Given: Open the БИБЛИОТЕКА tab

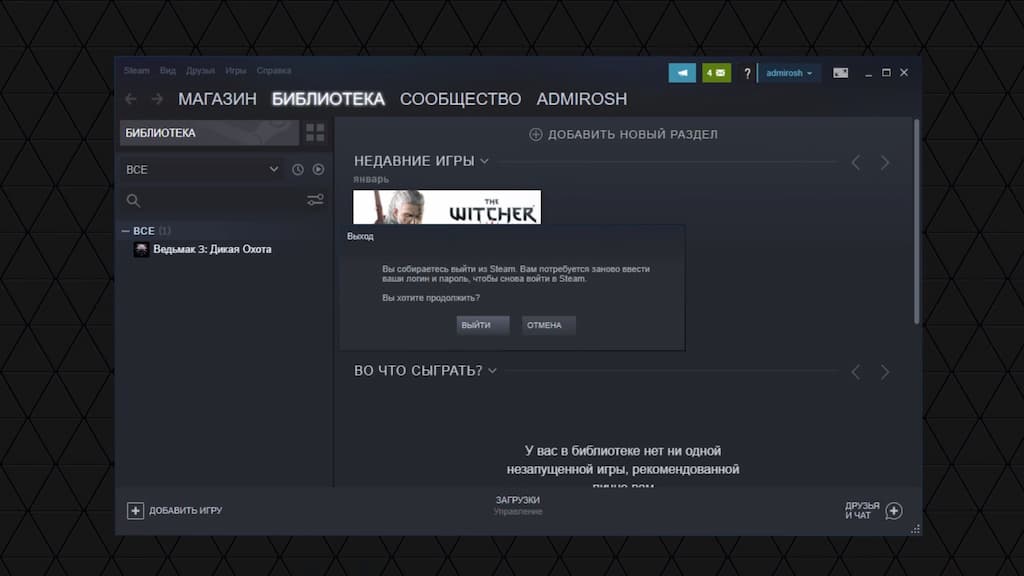Looking at the screenshot, I should pyautogui.click(x=328, y=99).
